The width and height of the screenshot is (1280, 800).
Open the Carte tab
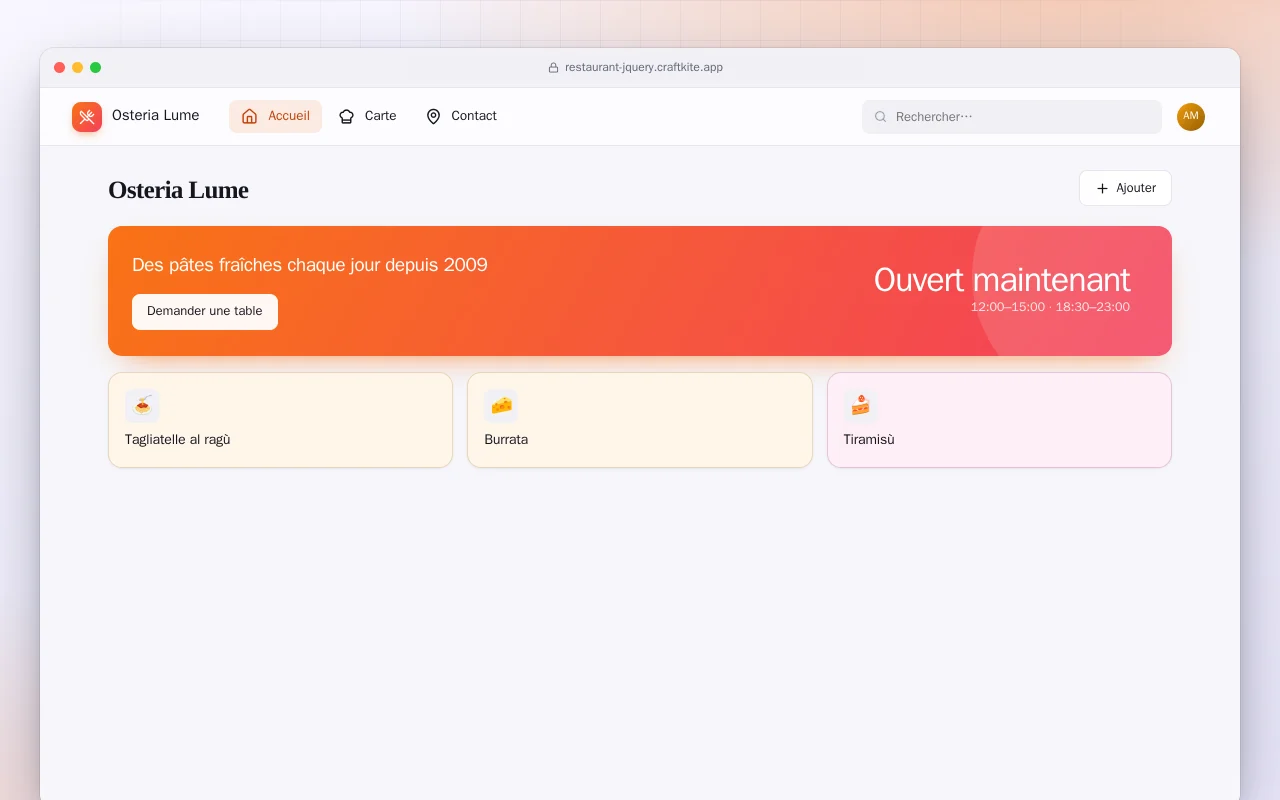367,116
